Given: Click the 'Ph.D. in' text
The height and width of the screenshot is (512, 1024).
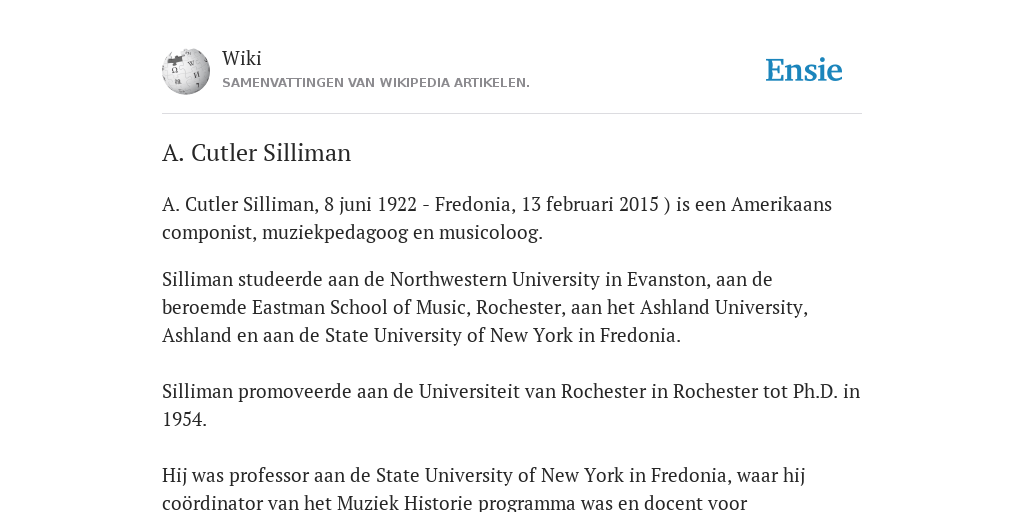Looking at the screenshot, I should click(x=826, y=392).
